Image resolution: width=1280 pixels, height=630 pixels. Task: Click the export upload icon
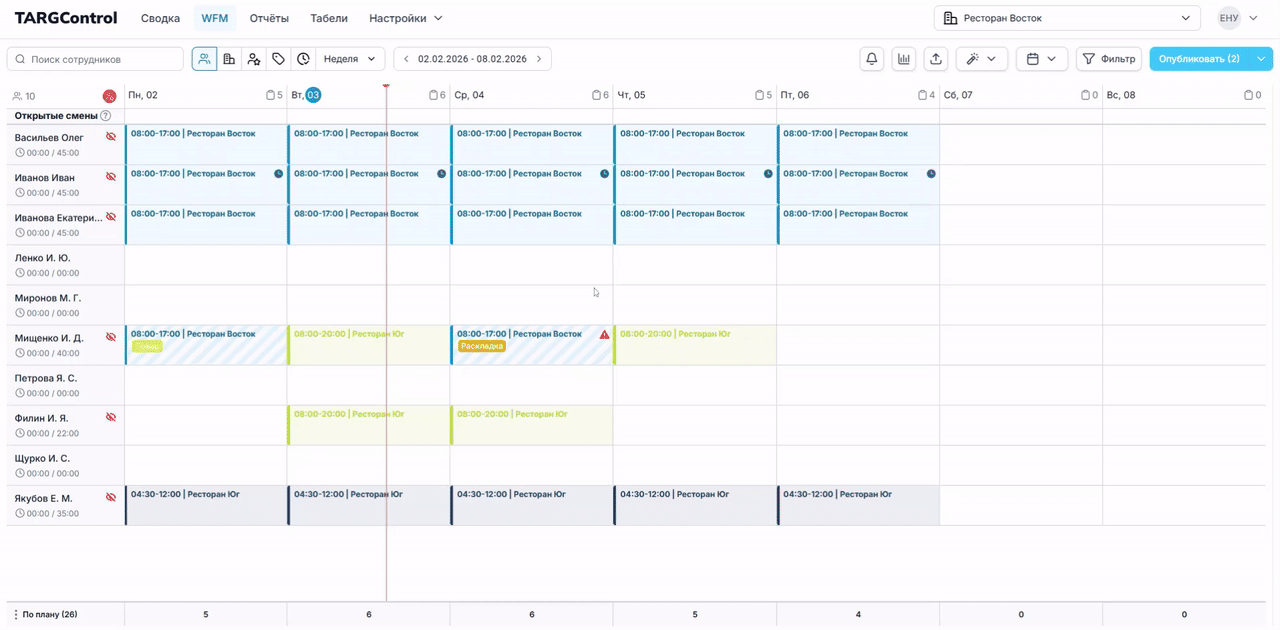click(936, 59)
